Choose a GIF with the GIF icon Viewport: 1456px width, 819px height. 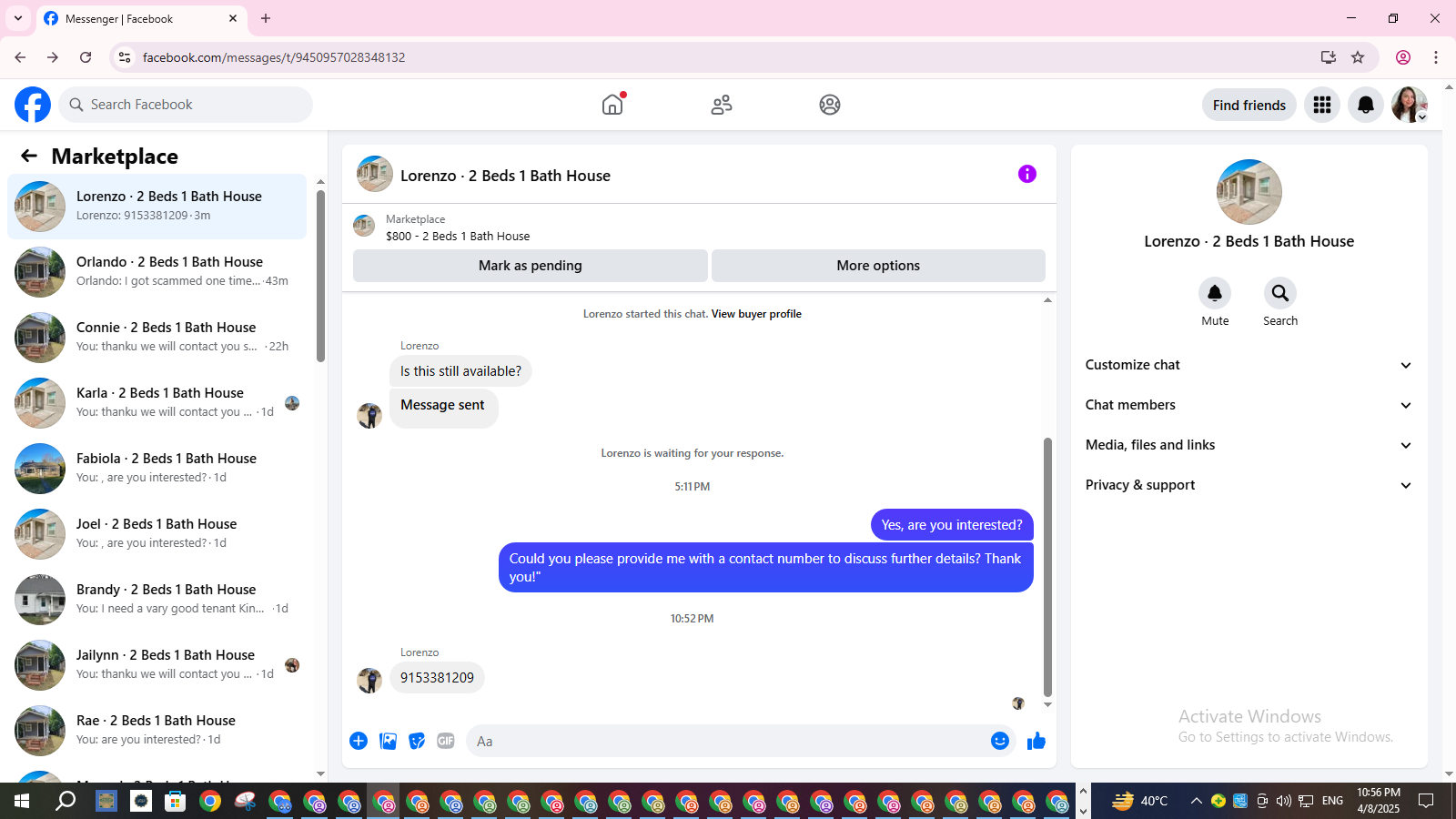[446, 741]
